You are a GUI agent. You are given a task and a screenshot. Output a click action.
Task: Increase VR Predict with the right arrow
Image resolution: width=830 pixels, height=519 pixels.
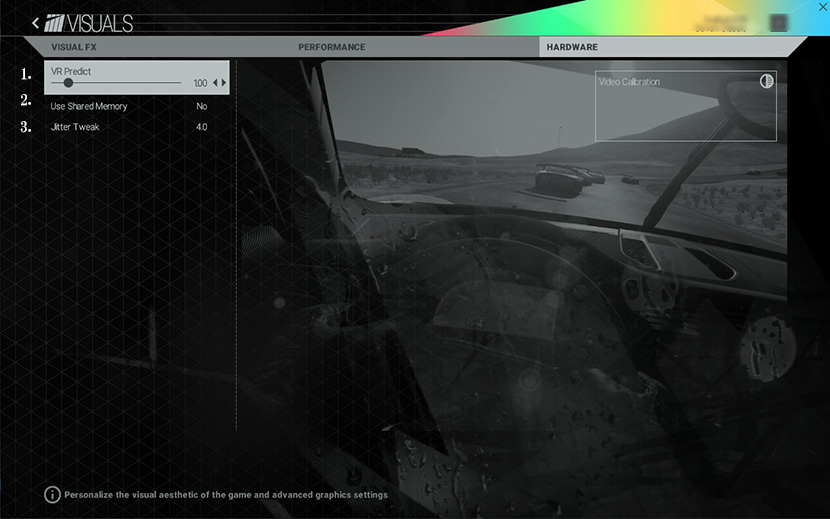(224, 83)
